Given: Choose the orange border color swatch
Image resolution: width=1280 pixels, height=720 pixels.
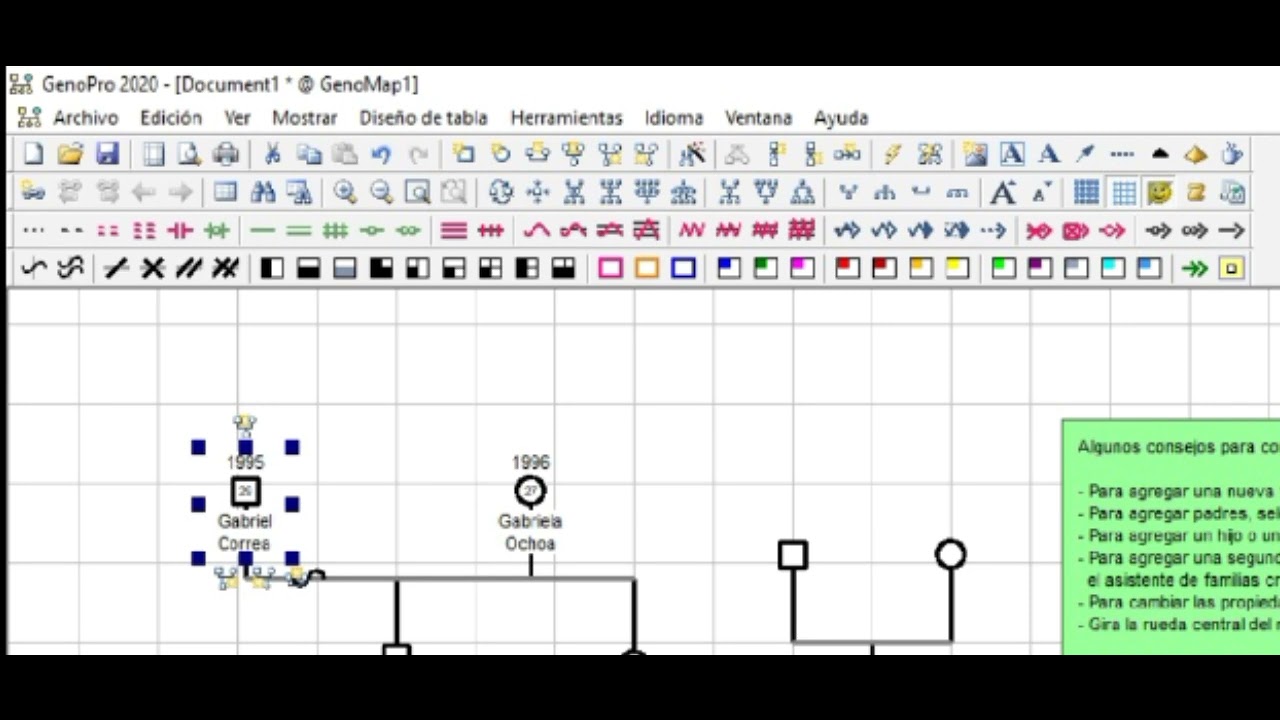Looking at the screenshot, I should (647, 268).
